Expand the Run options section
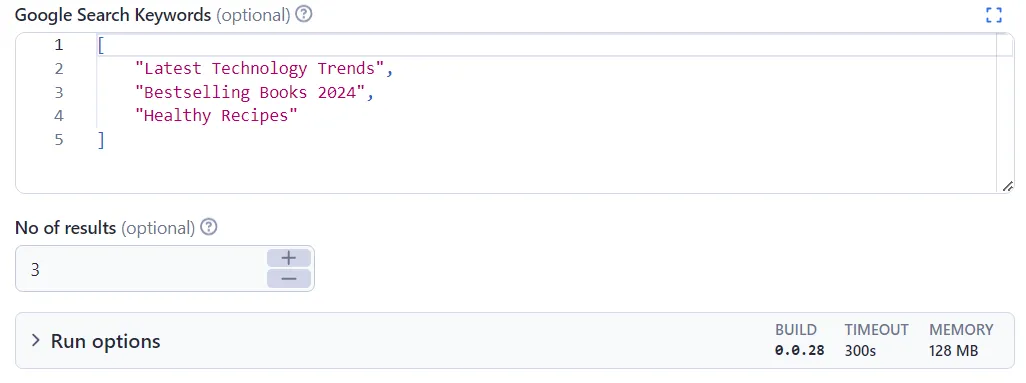 36,340
